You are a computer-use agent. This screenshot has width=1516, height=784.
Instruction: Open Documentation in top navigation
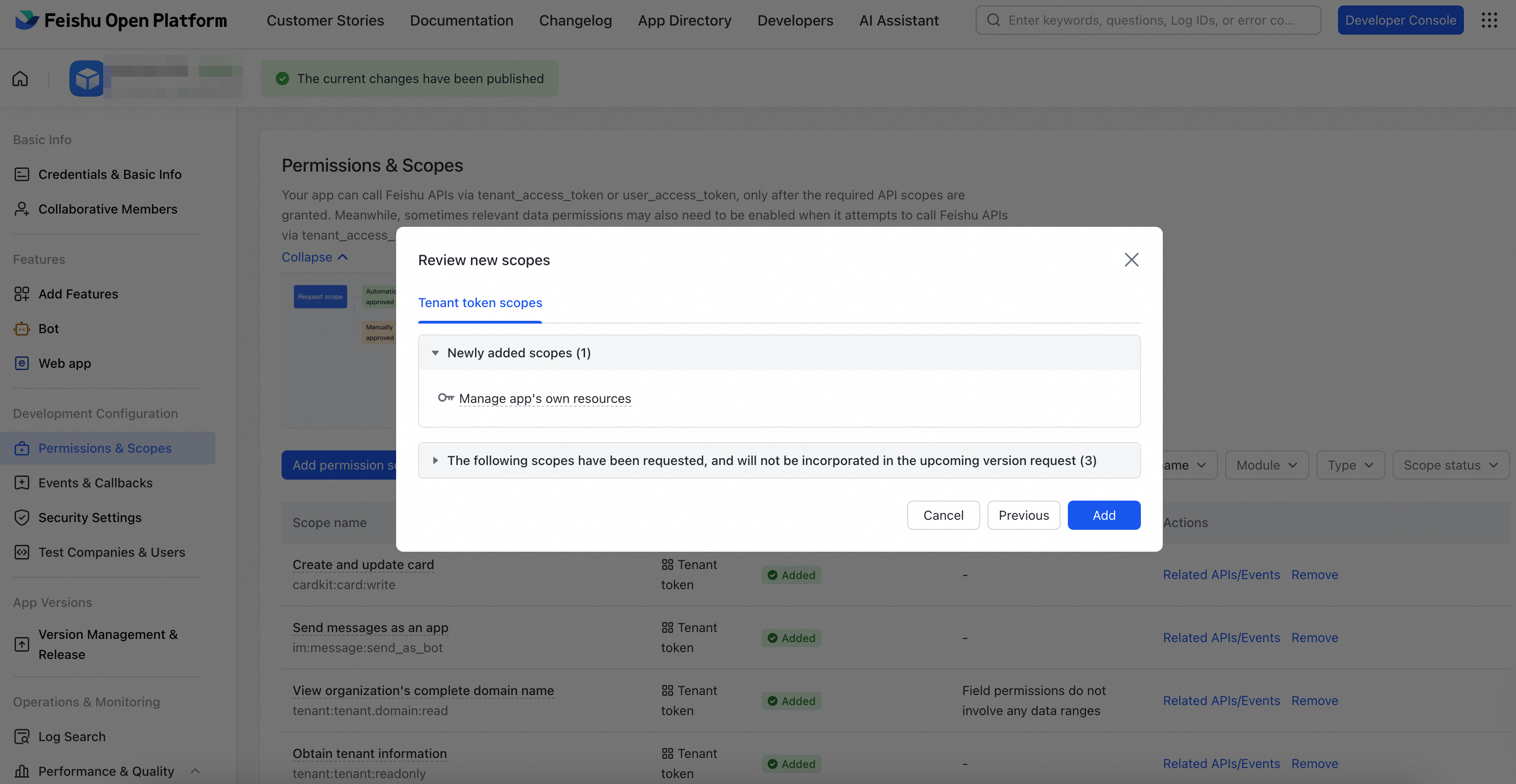(x=461, y=20)
